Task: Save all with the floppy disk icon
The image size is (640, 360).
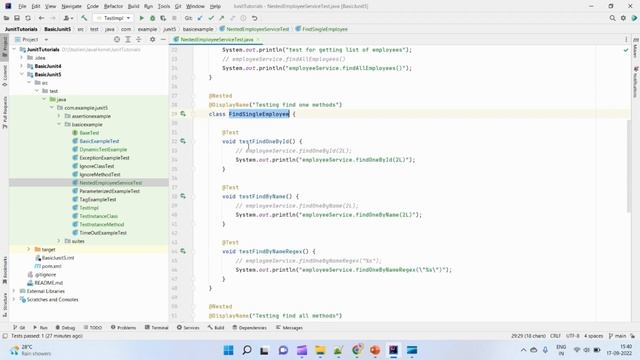Action: tap(17, 18)
